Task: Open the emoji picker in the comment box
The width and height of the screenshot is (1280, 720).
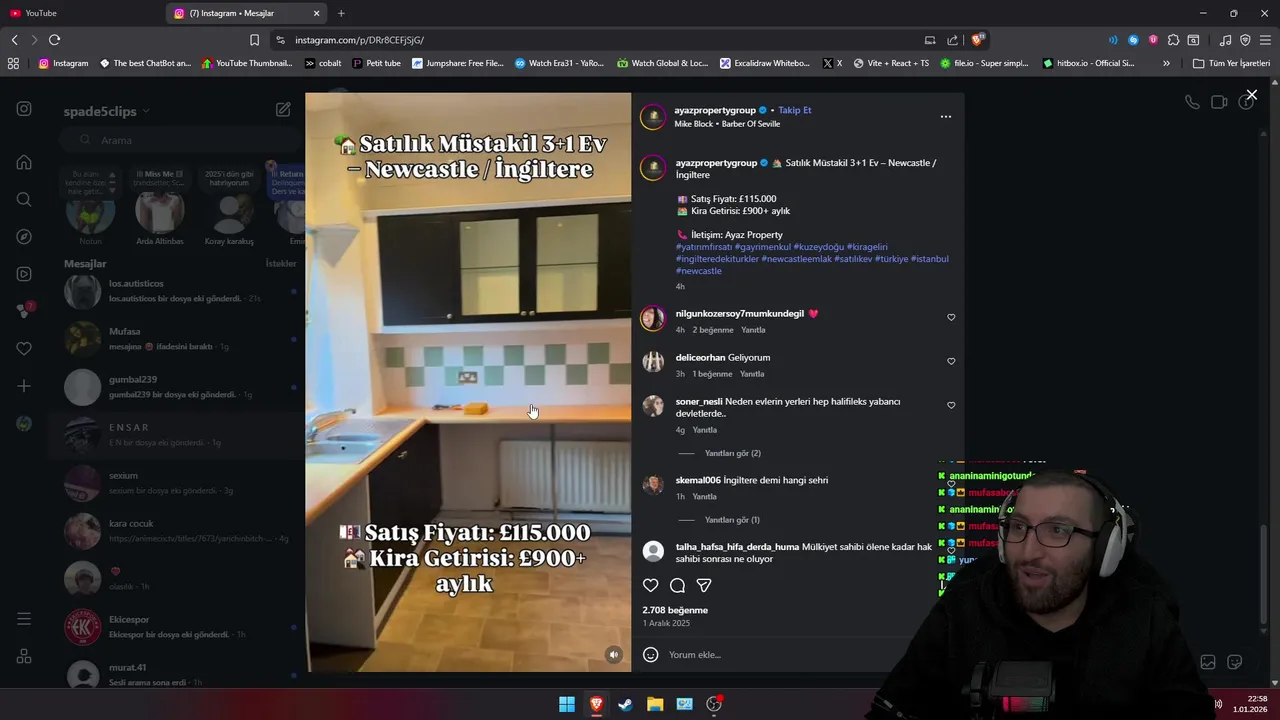Action: click(651, 654)
